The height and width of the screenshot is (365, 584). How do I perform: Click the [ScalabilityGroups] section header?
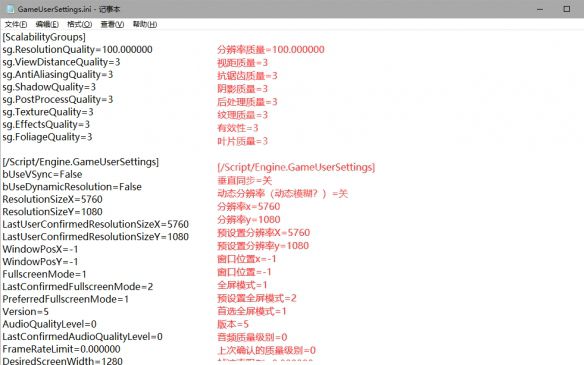point(44,37)
